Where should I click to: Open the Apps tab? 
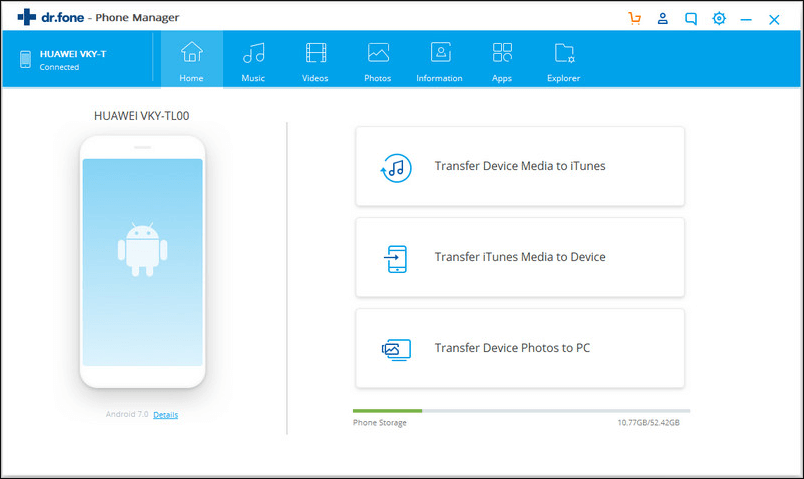point(502,60)
